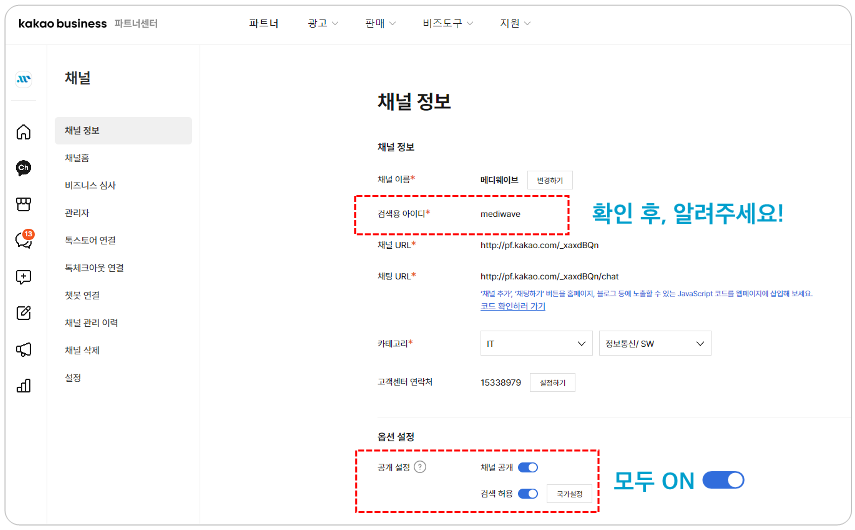Click the channel name 메디웨이브
Viewport: 855px width, 530px height.
[x=499, y=180]
